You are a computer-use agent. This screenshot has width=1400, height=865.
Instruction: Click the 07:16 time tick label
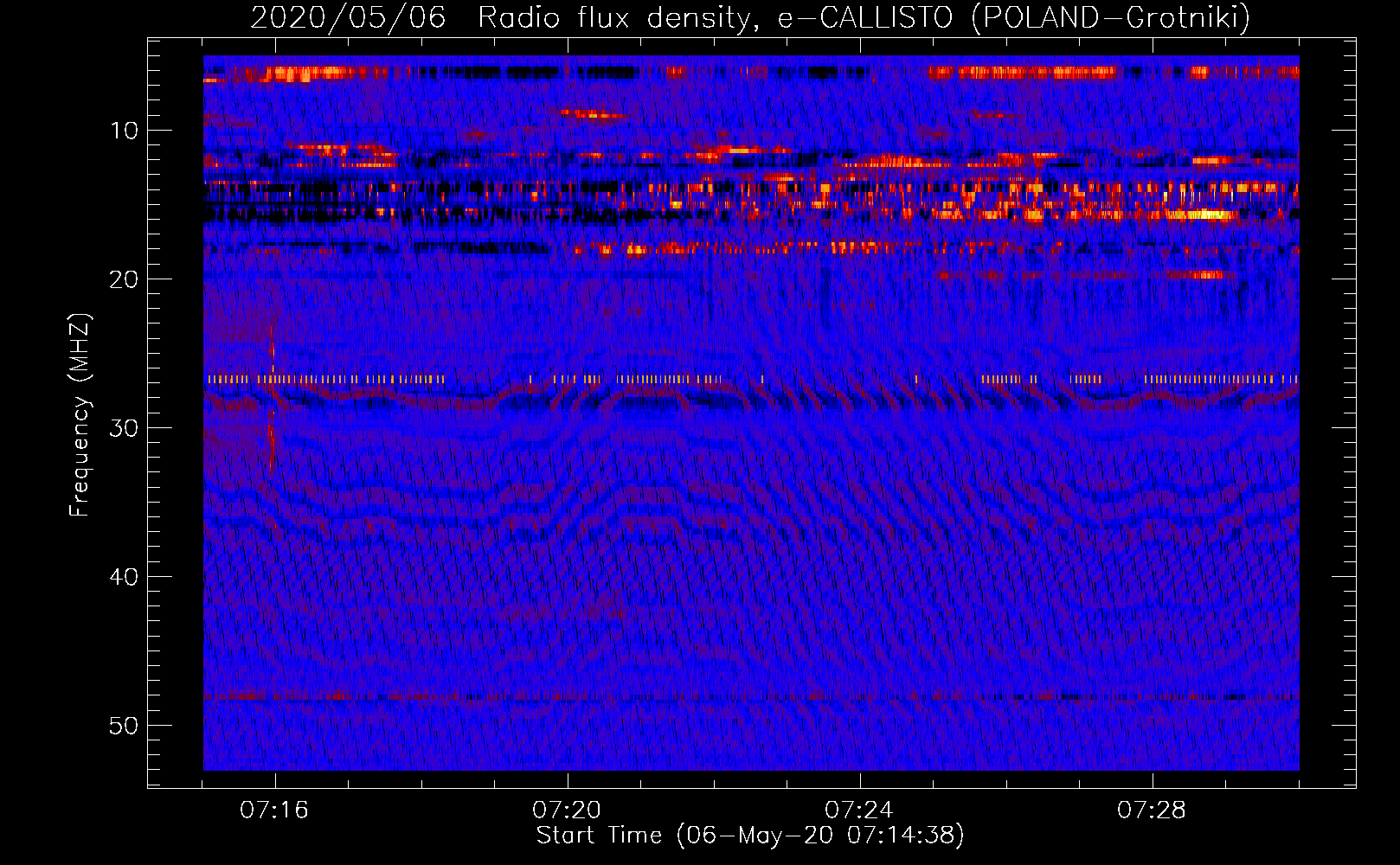tap(274, 810)
